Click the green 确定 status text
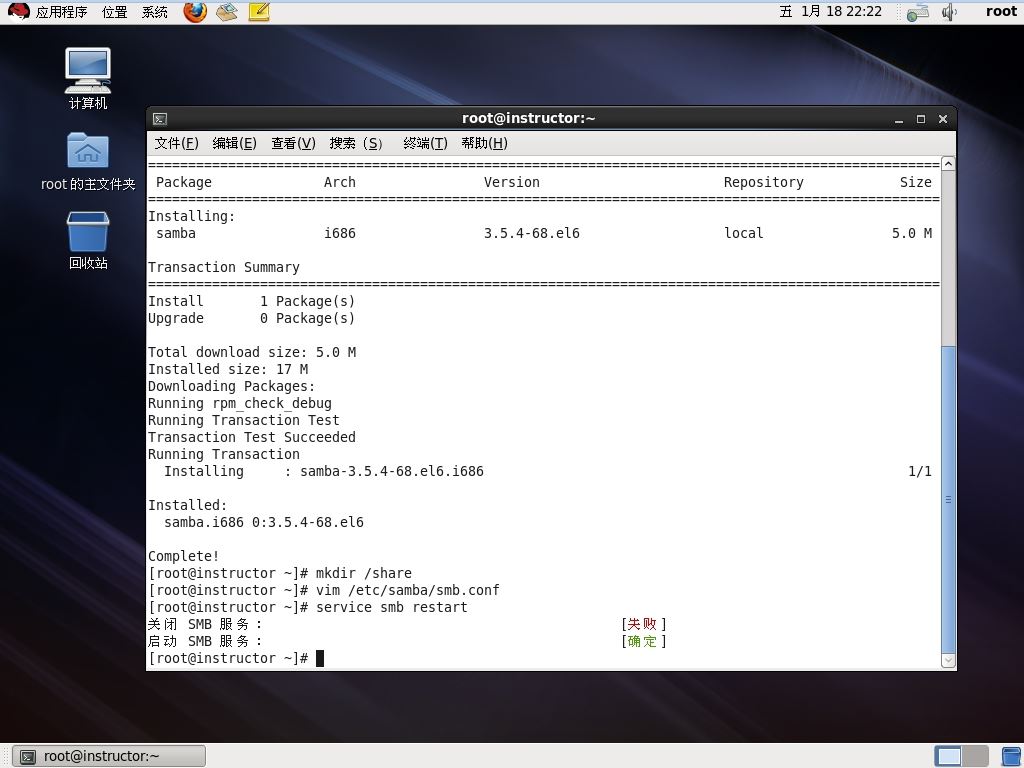Image resolution: width=1024 pixels, height=768 pixels. pos(641,641)
